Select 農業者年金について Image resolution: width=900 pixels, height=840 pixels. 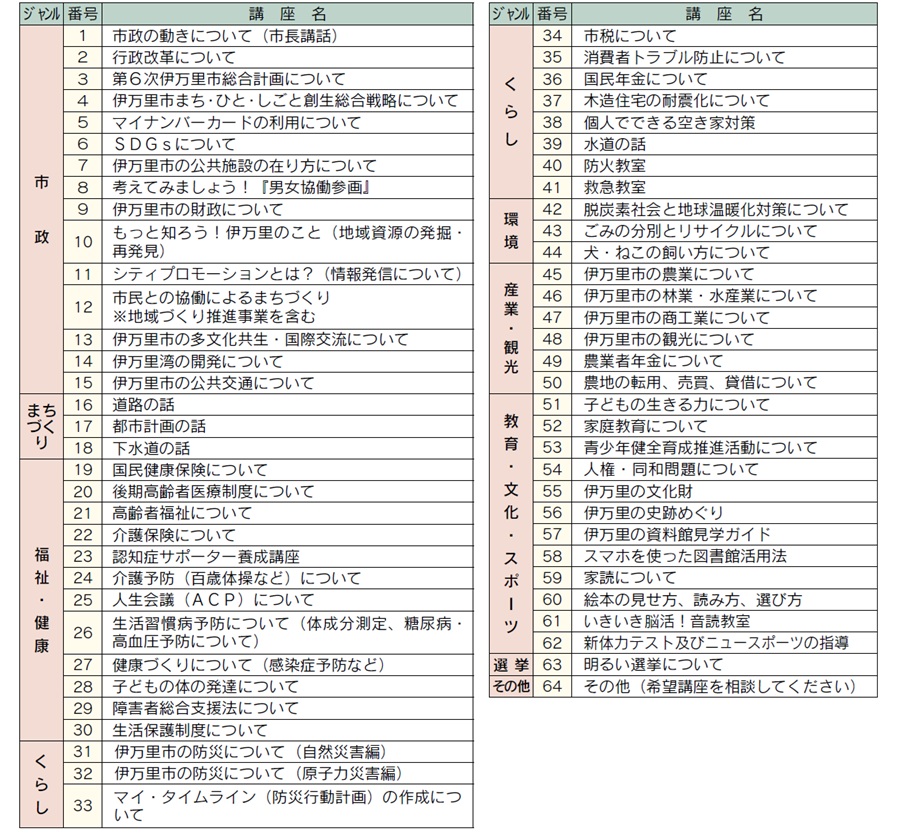click(x=653, y=361)
